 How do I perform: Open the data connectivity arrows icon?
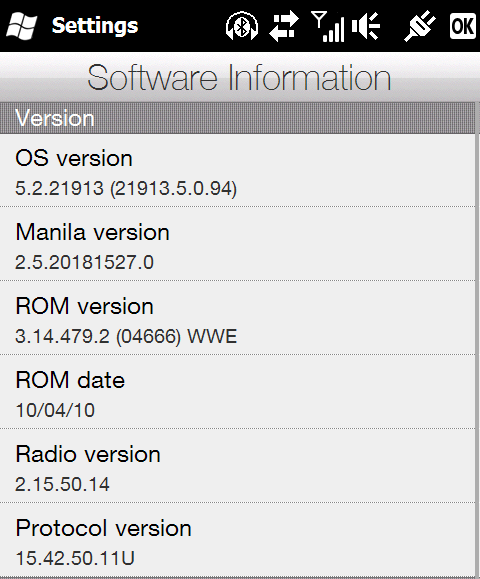pos(284,26)
